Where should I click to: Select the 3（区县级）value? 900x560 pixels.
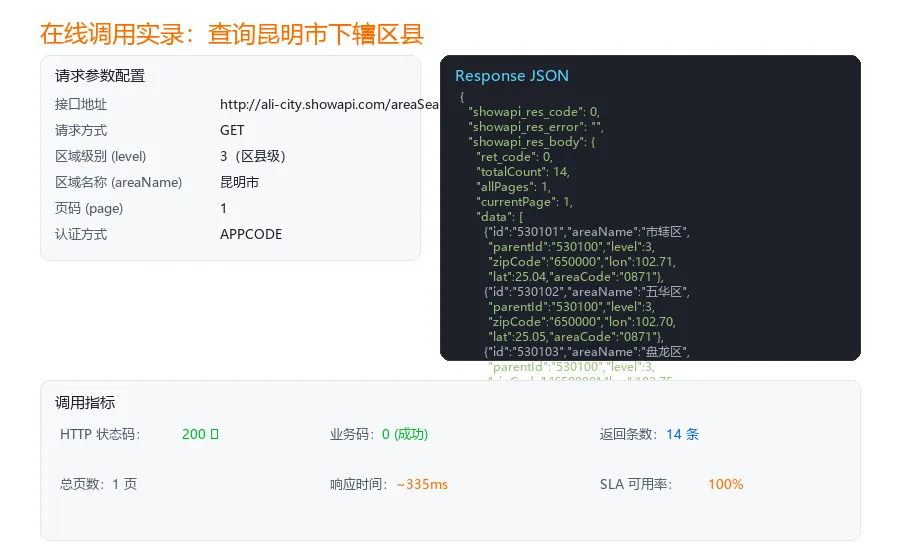pyautogui.click(x=253, y=156)
